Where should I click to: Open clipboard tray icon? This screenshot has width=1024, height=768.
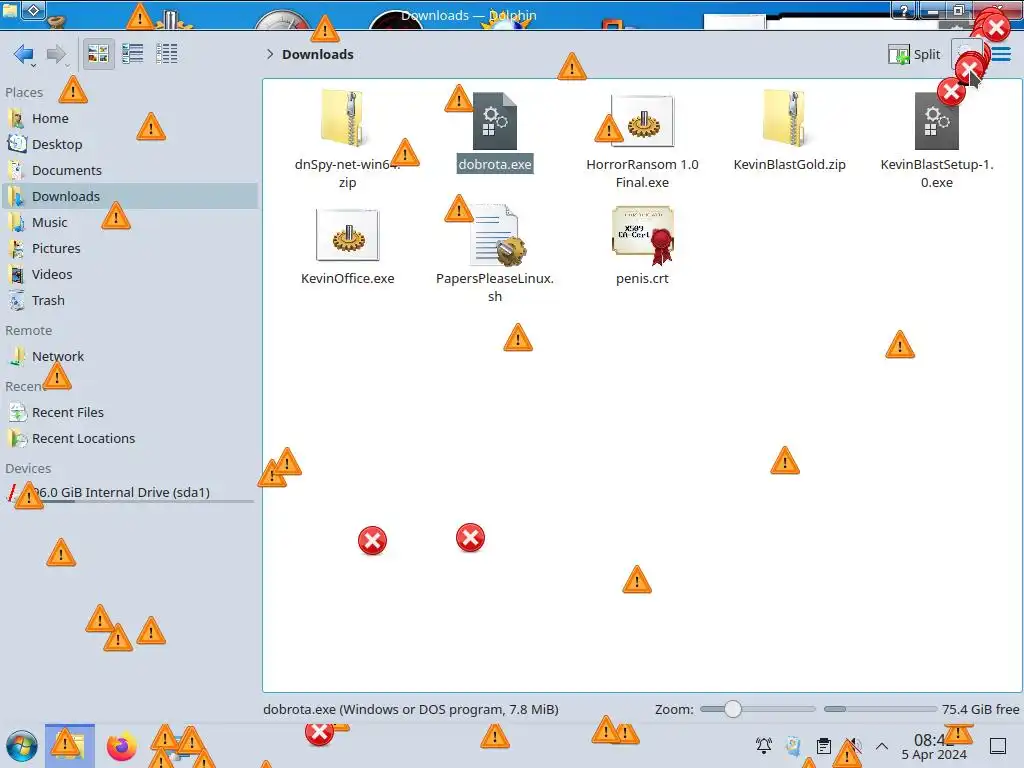pyautogui.click(x=824, y=746)
